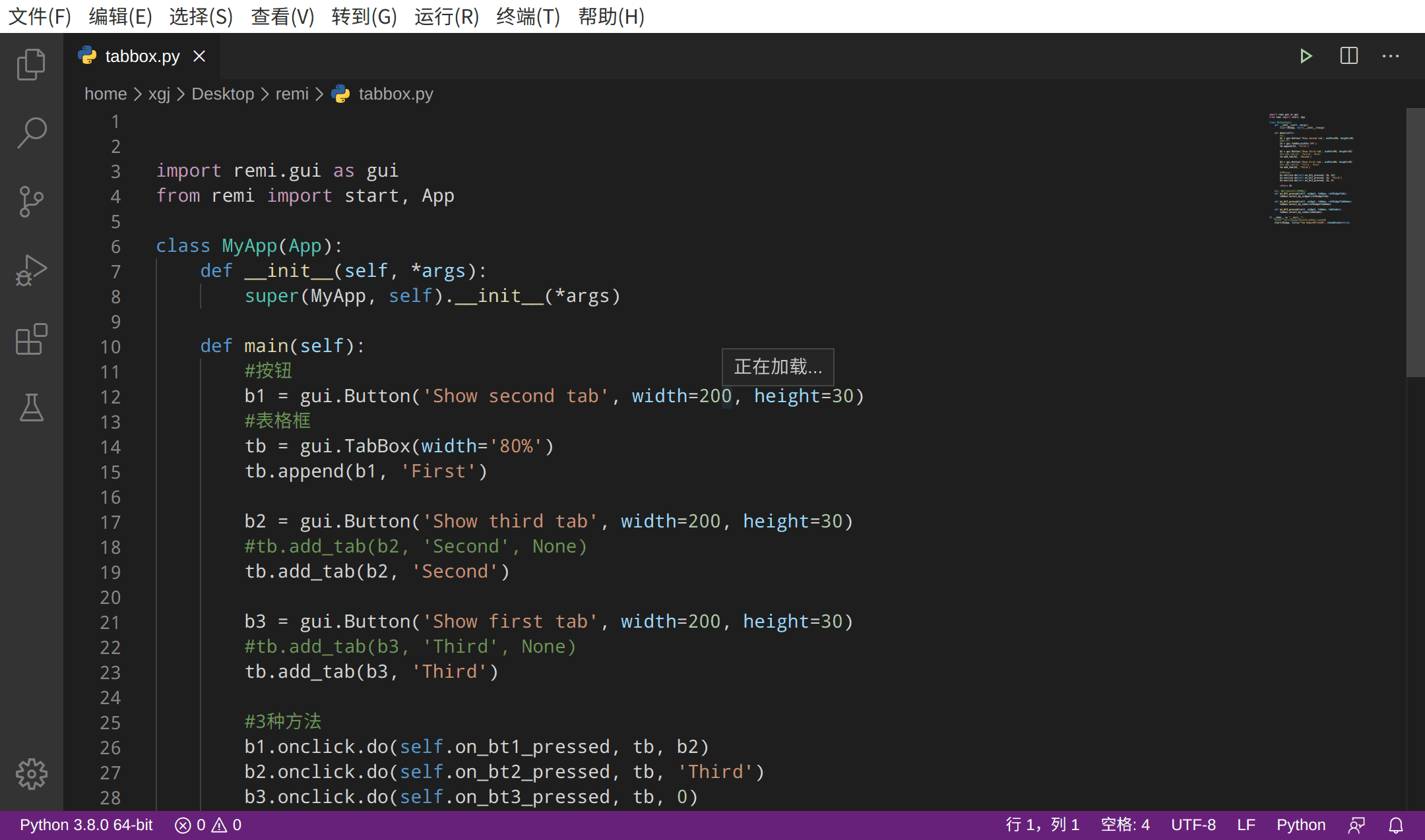Screen dimensions: 1425x840
Task: Open the Python language mode picker
Action: click(x=1300, y=824)
